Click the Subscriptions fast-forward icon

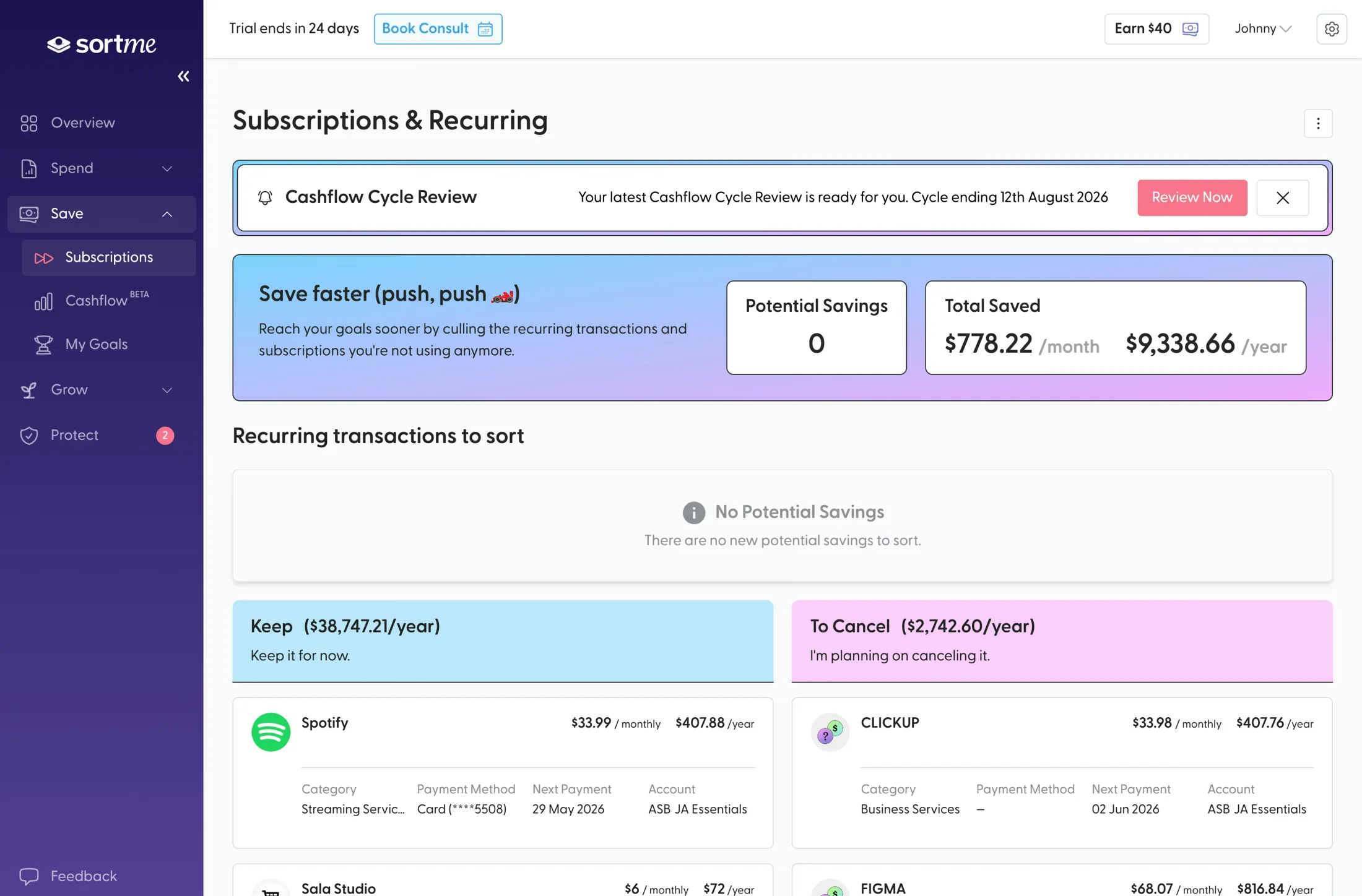(x=43, y=258)
